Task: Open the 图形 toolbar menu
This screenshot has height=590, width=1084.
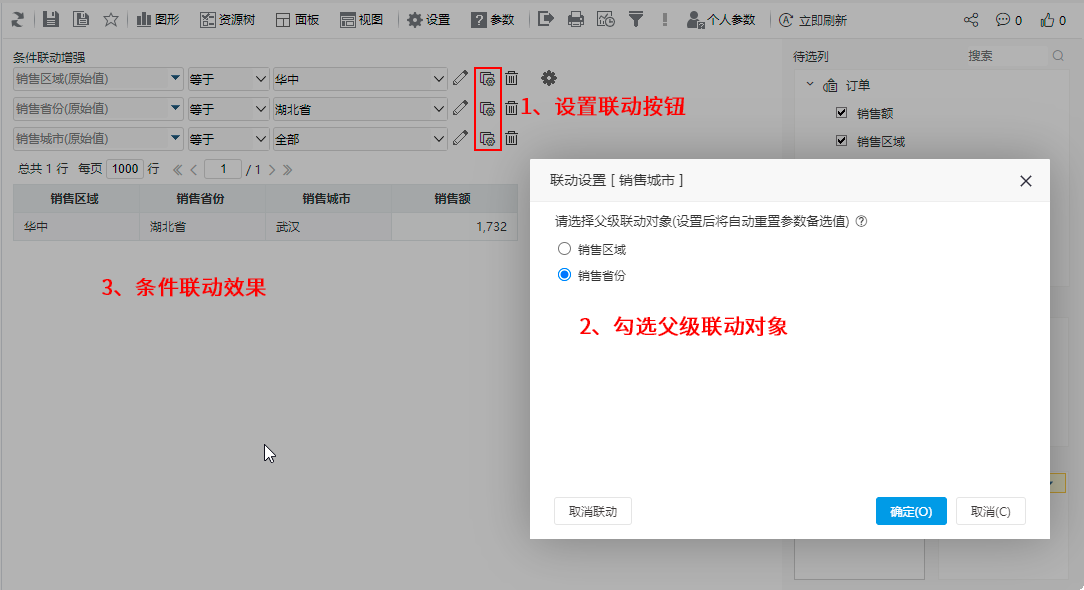Action: pyautogui.click(x=158, y=19)
